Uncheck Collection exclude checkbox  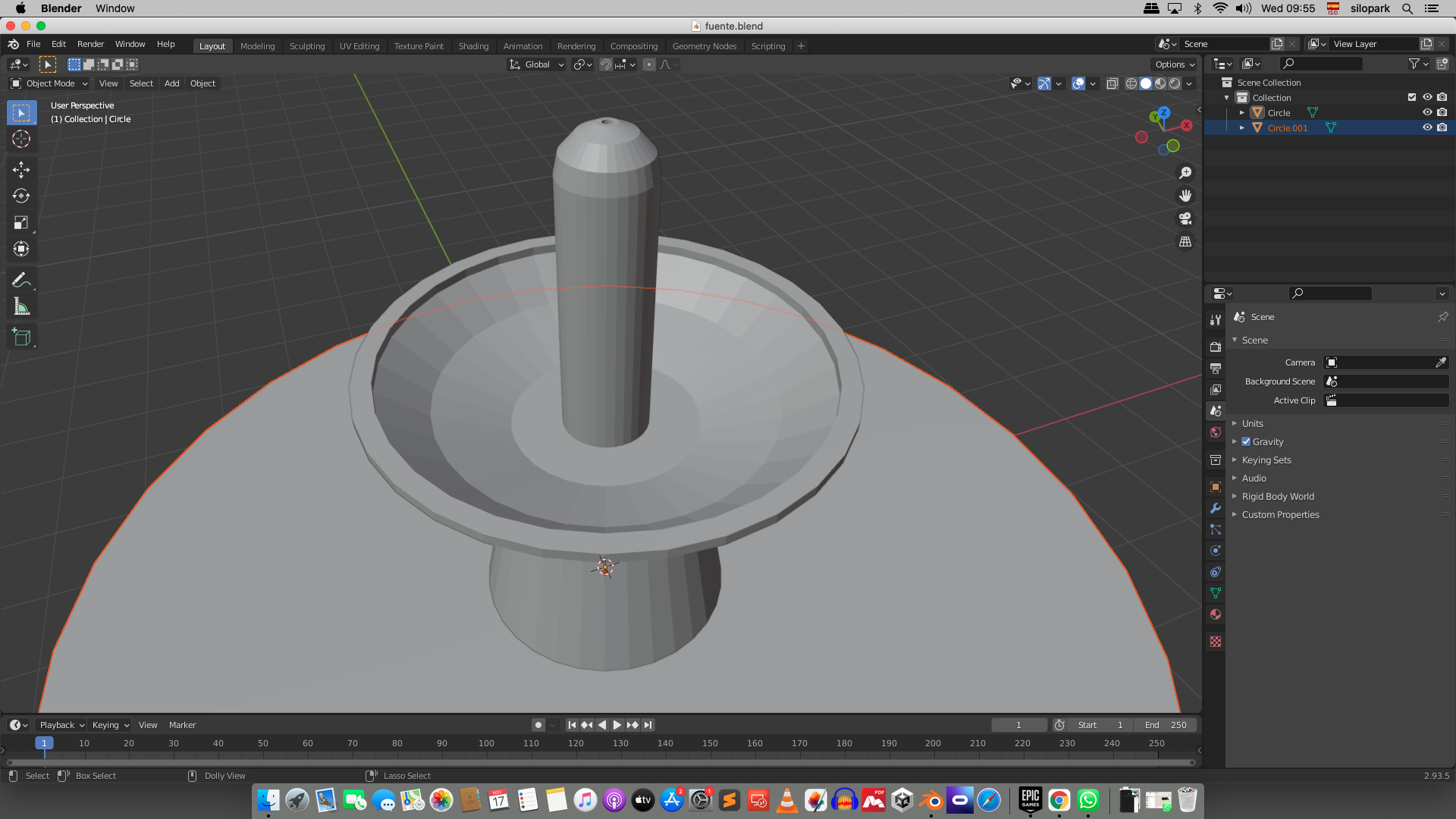(x=1411, y=97)
